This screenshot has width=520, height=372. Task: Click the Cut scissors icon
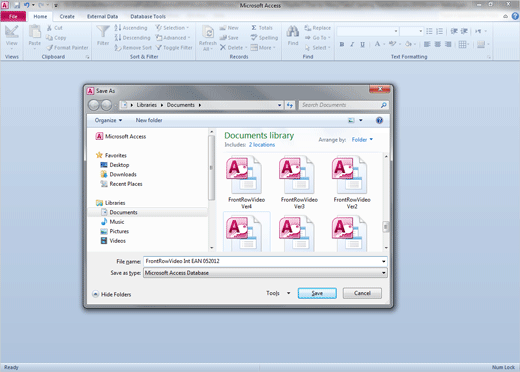click(x=49, y=28)
